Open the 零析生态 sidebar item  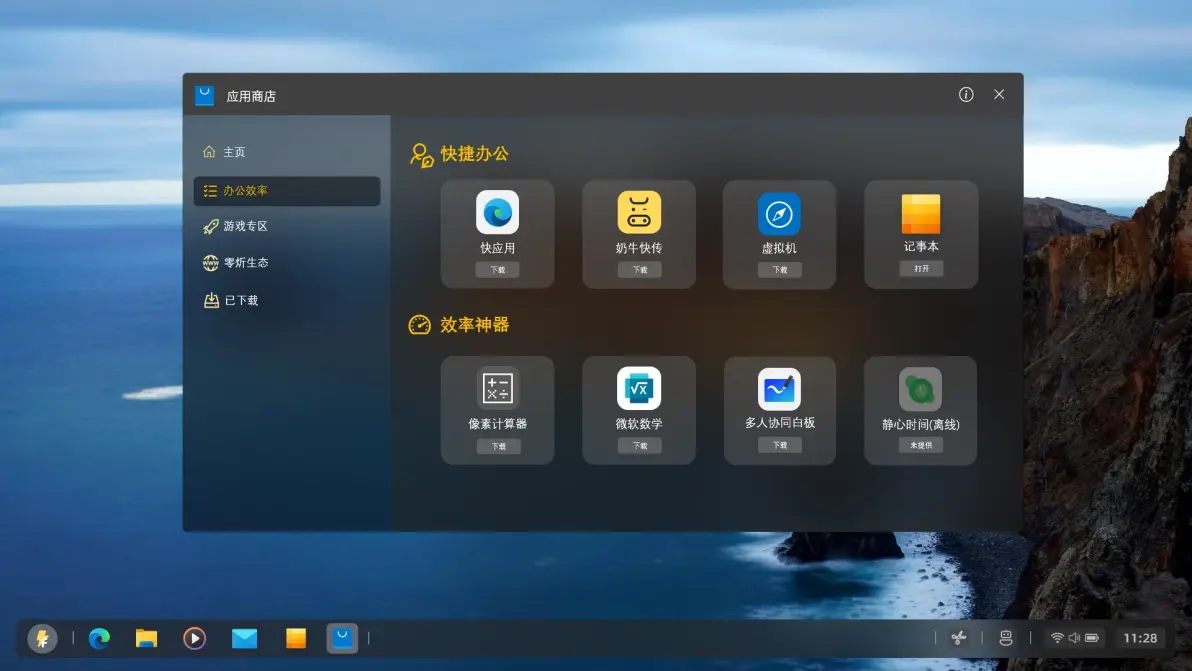point(287,263)
